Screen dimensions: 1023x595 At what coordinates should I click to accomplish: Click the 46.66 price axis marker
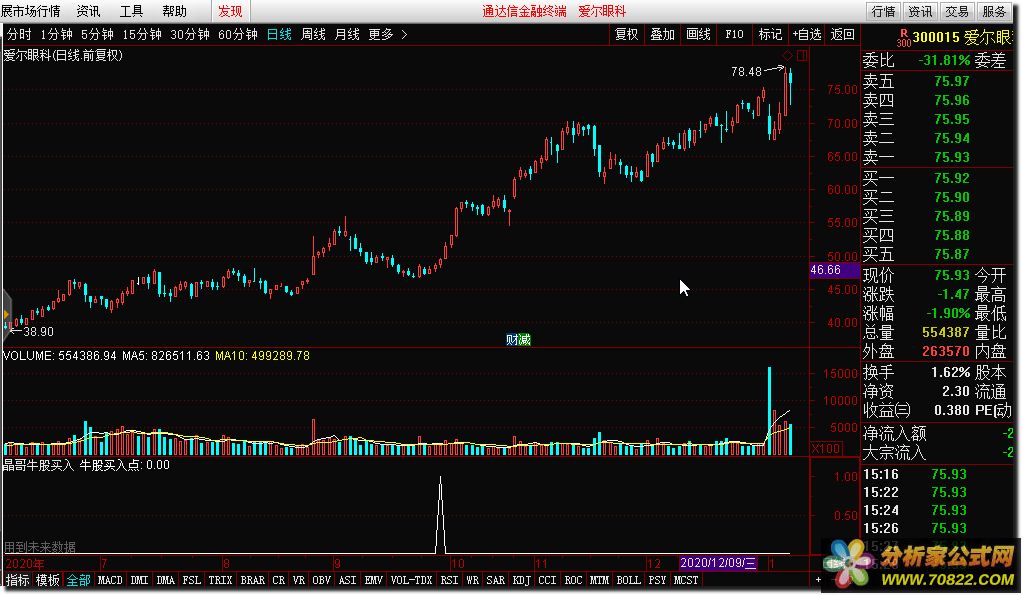[x=834, y=270]
